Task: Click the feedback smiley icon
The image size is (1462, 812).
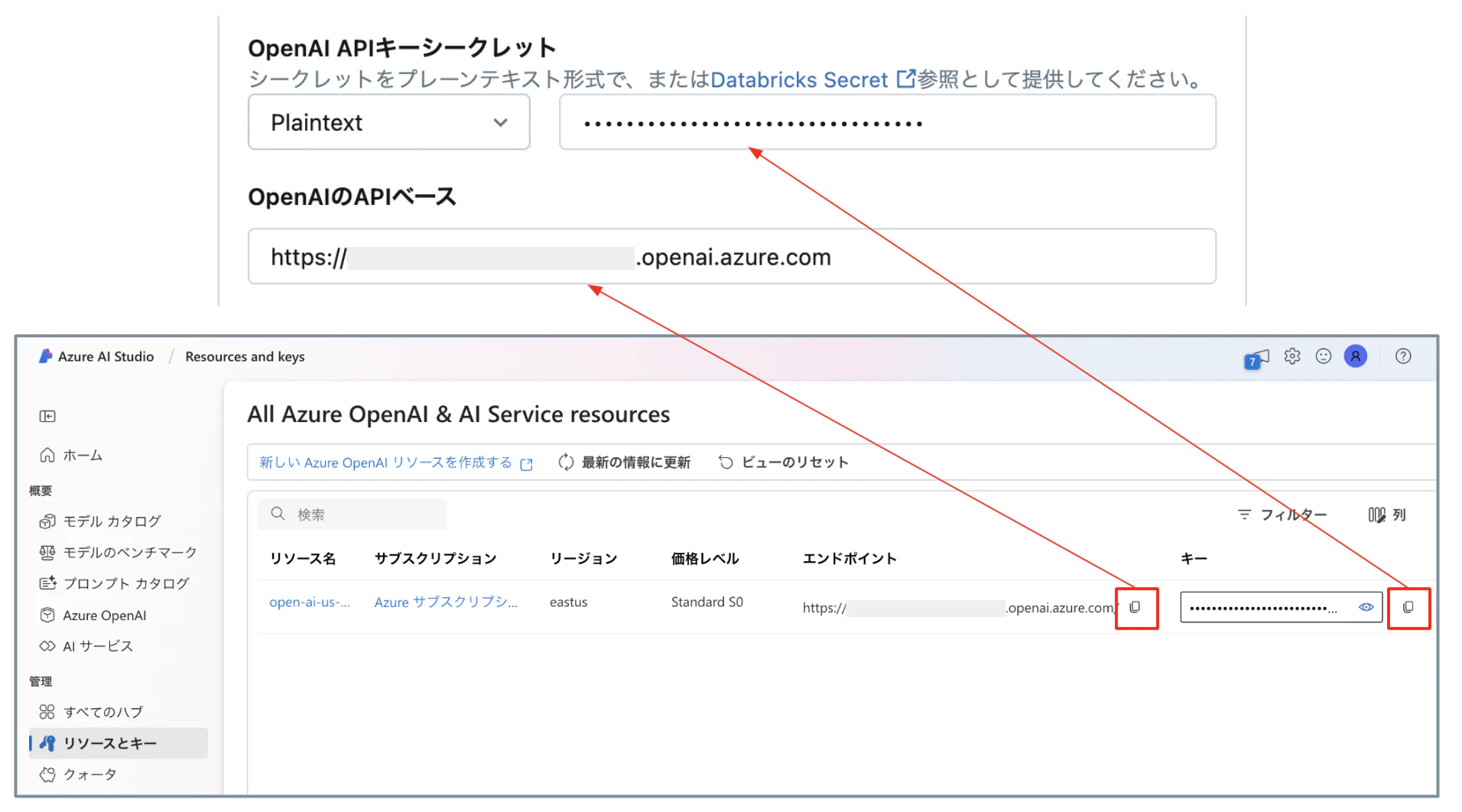Action: tap(1324, 356)
